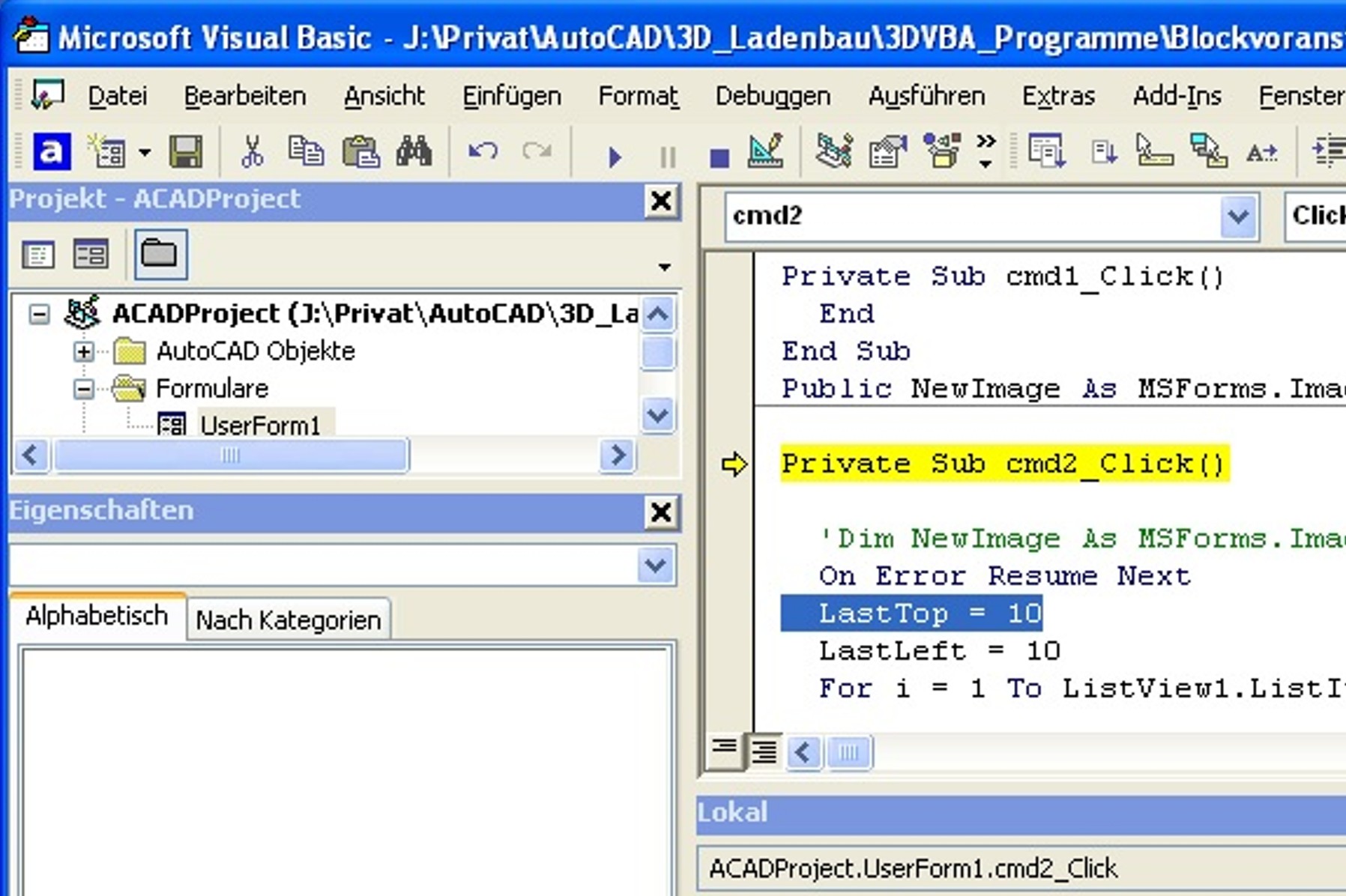
Task: Switch to the Nach Kategorien tab
Action: [289, 620]
